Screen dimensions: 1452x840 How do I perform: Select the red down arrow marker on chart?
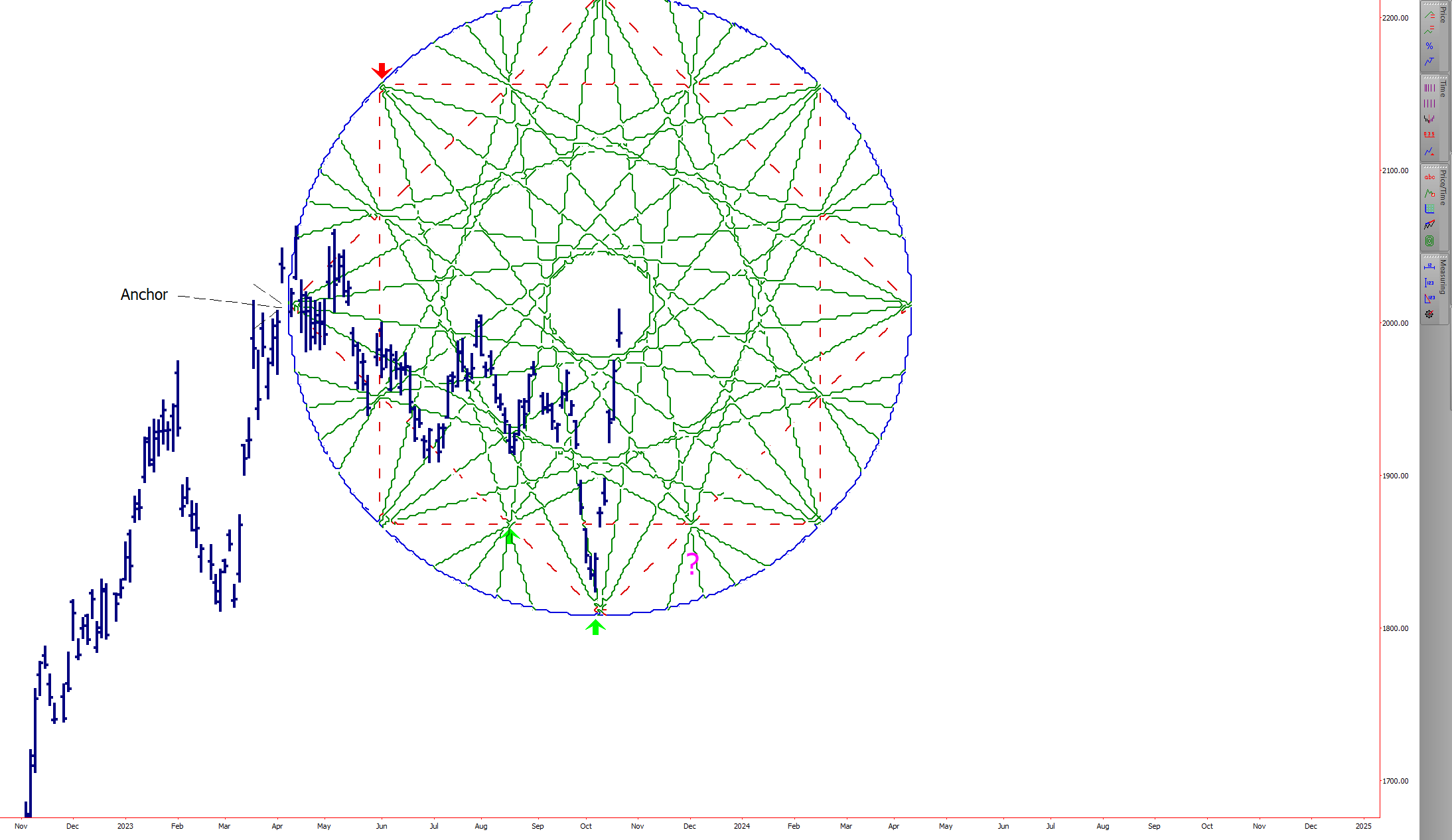[x=381, y=70]
